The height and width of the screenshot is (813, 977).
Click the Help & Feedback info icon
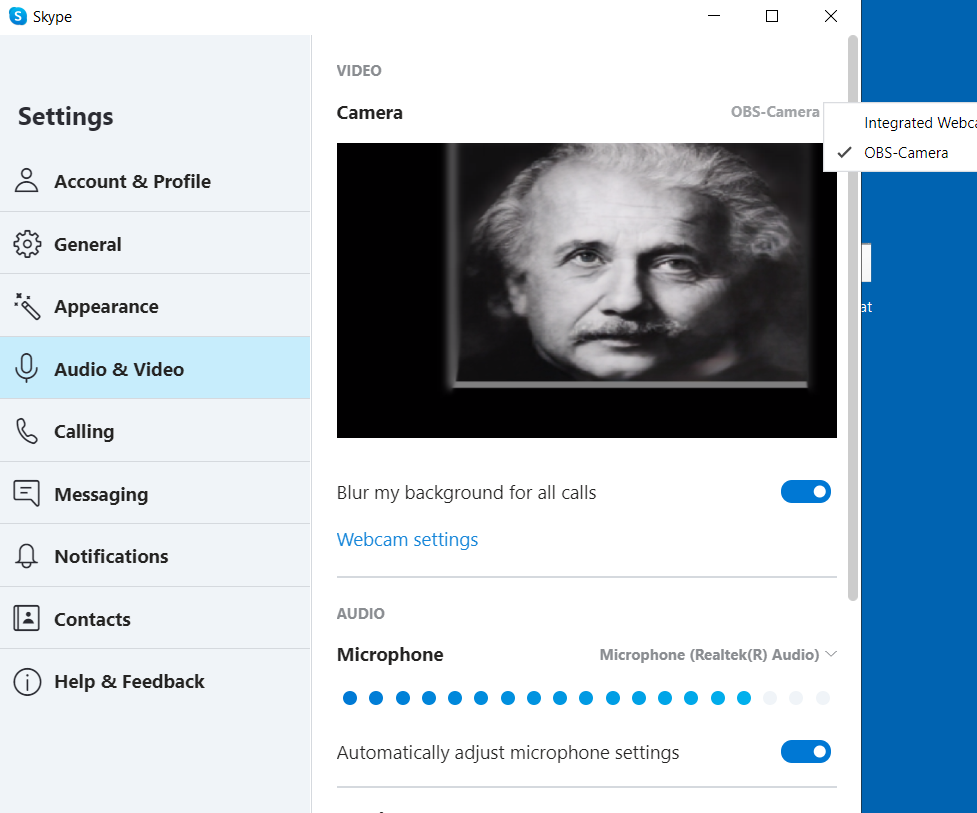point(27,681)
